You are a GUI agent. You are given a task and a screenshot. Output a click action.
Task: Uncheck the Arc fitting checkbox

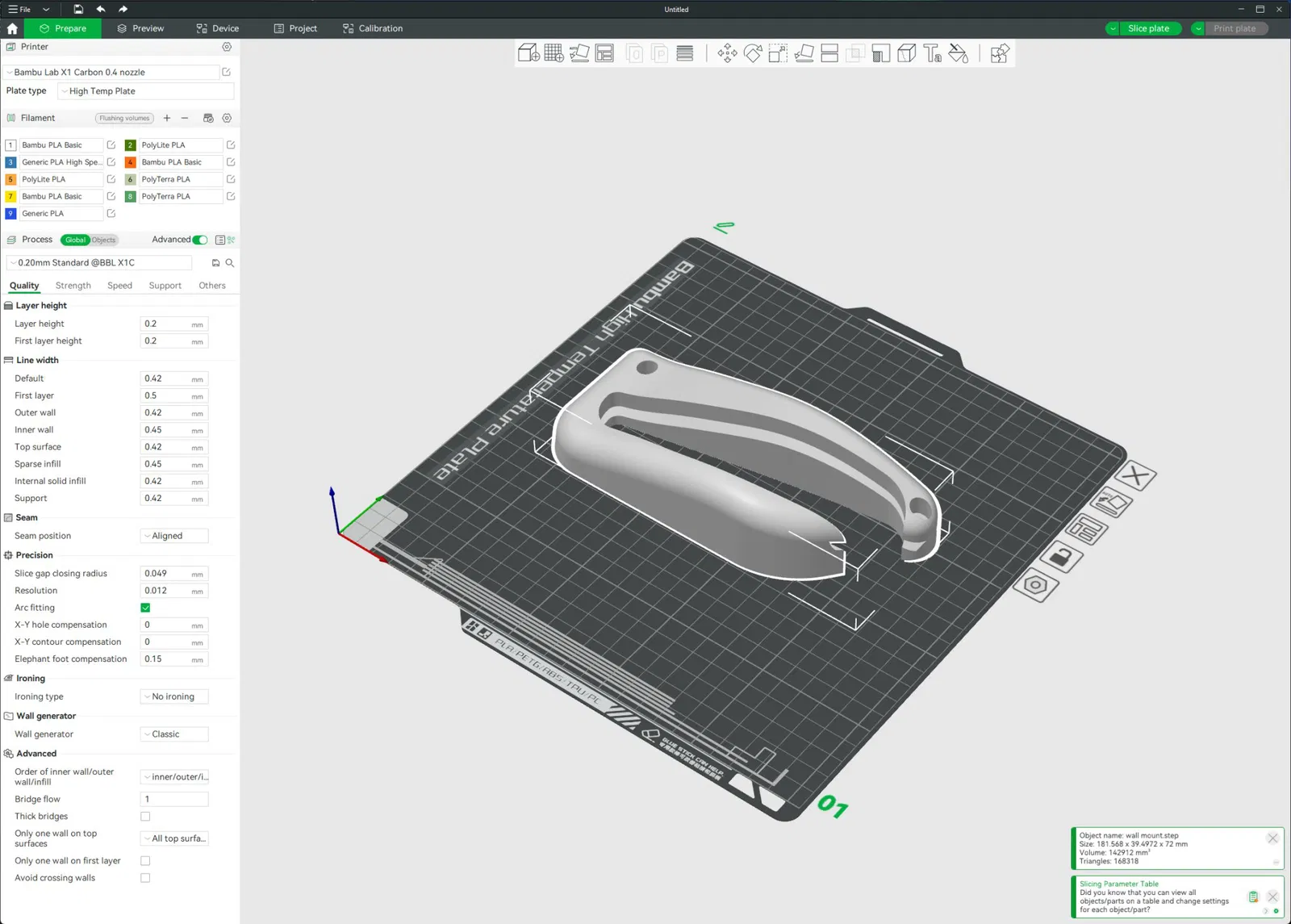coord(145,608)
